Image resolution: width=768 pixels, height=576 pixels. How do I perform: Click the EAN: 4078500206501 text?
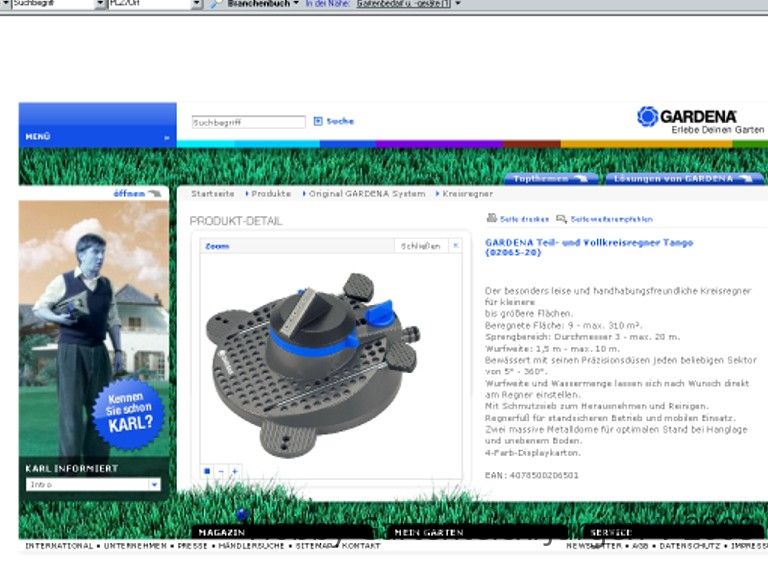point(531,475)
